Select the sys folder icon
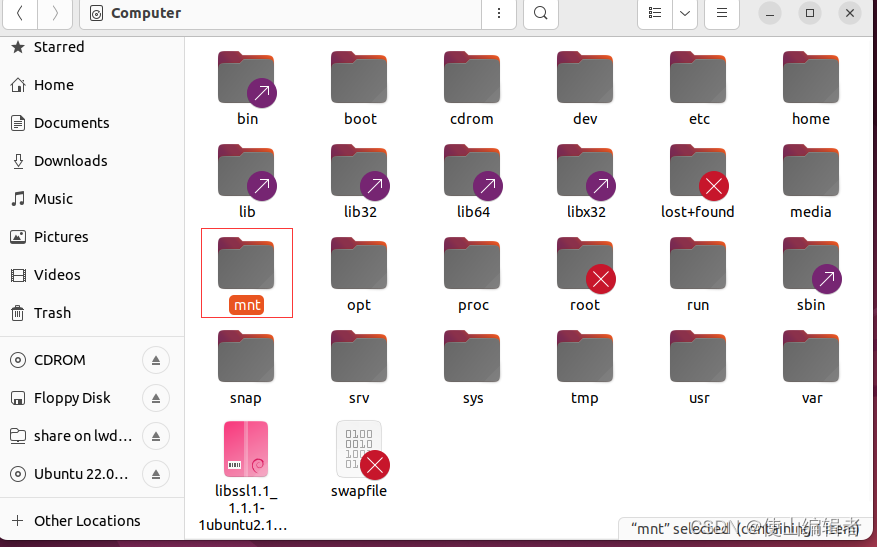Viewport: 877px width, 547px height. (472, 357)
